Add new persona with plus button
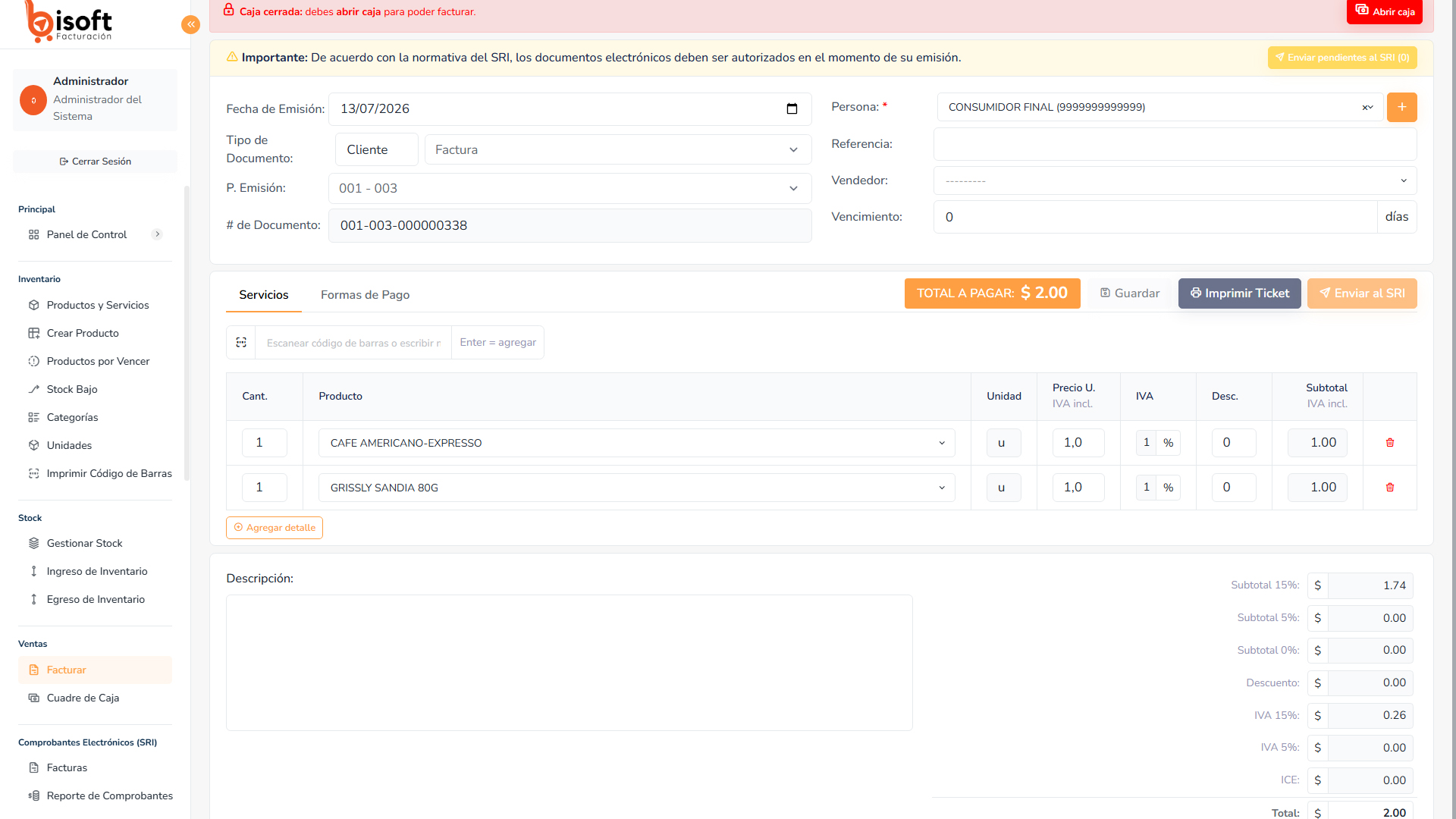The height and width of the screenshot is (819, 1456). (x=1401, y=107)
